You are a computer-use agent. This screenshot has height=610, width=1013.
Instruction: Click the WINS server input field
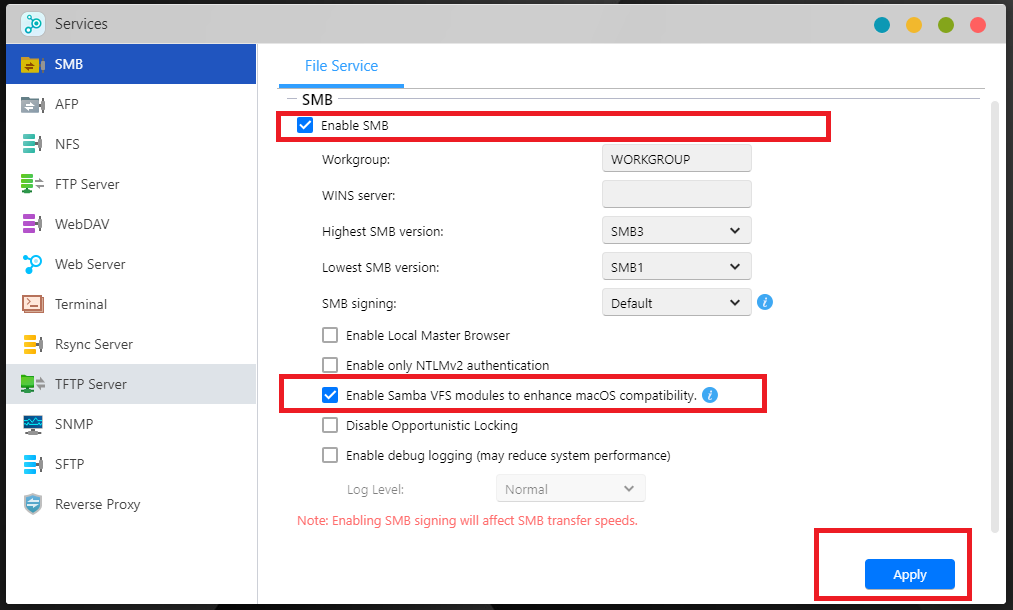tap(676, 195)
